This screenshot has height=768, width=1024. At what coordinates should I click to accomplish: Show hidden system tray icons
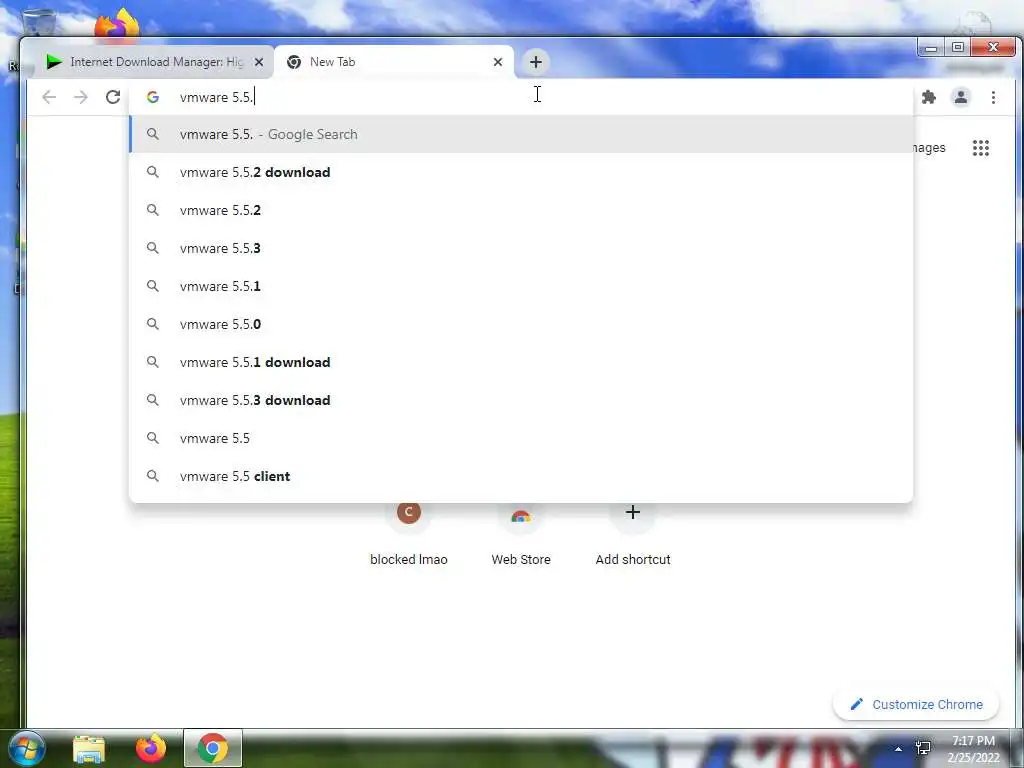pos(898,749)
